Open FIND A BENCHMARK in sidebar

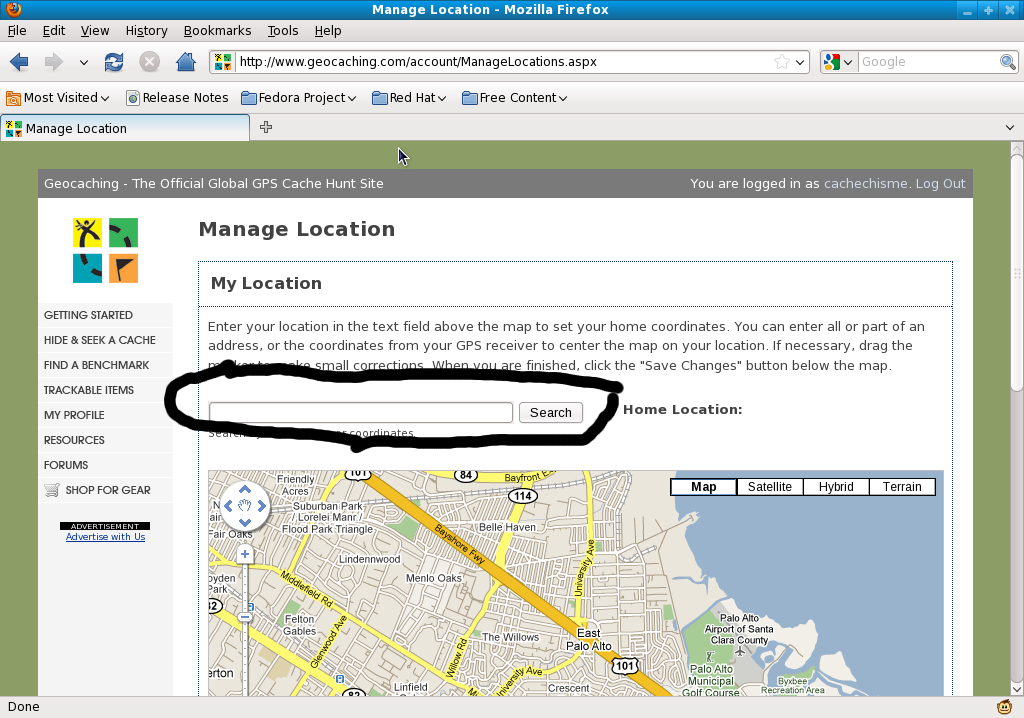point(96,365)
